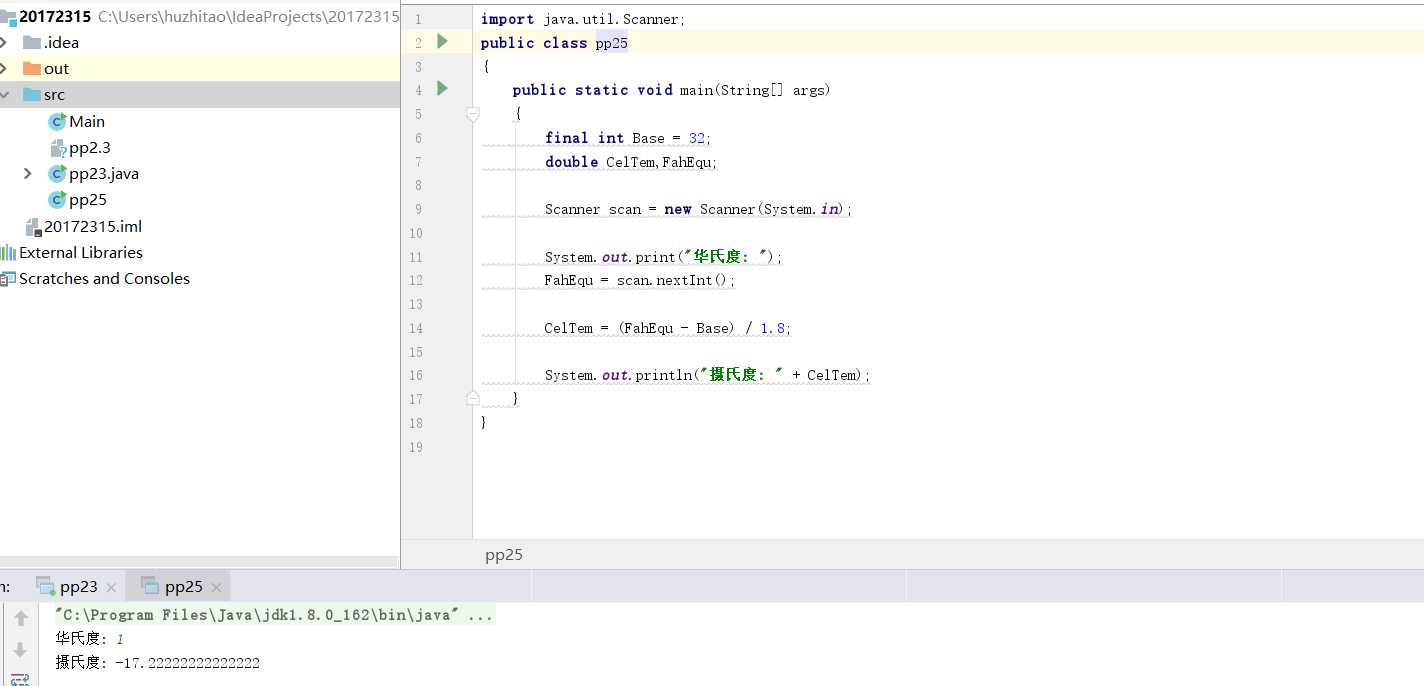
Task: Select the 20172315.iml module file
Action: (93, 226)
